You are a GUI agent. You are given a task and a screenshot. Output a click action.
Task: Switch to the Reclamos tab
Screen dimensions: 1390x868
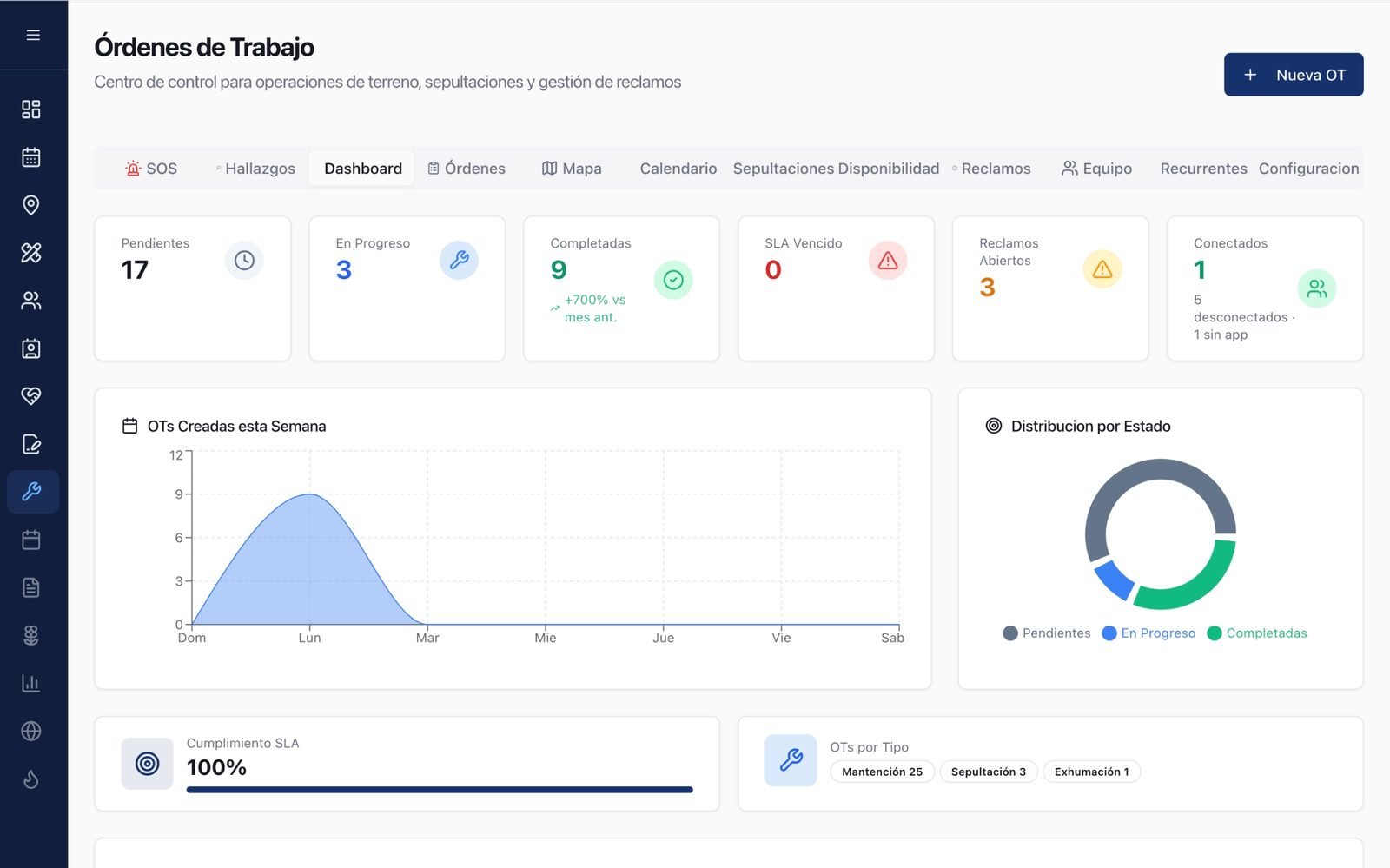click(991, 169)
